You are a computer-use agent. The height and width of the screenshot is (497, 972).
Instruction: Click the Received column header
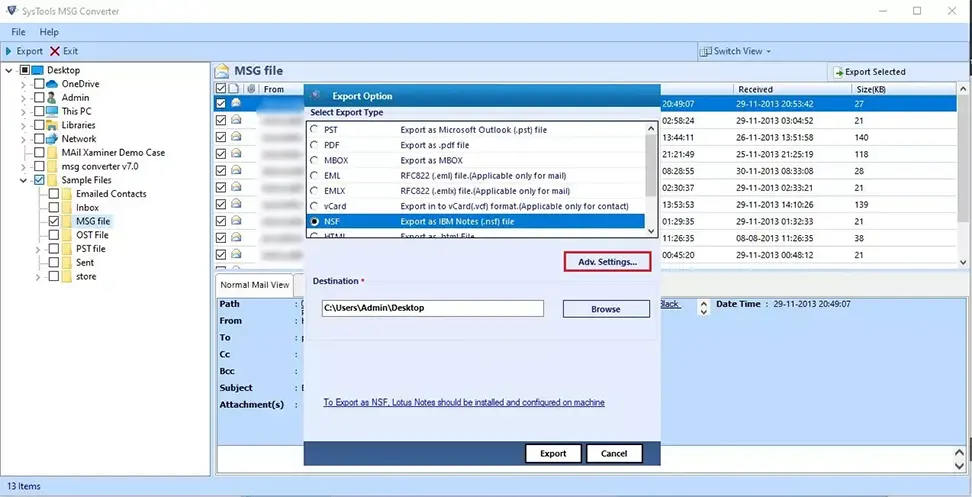[755, 89]
